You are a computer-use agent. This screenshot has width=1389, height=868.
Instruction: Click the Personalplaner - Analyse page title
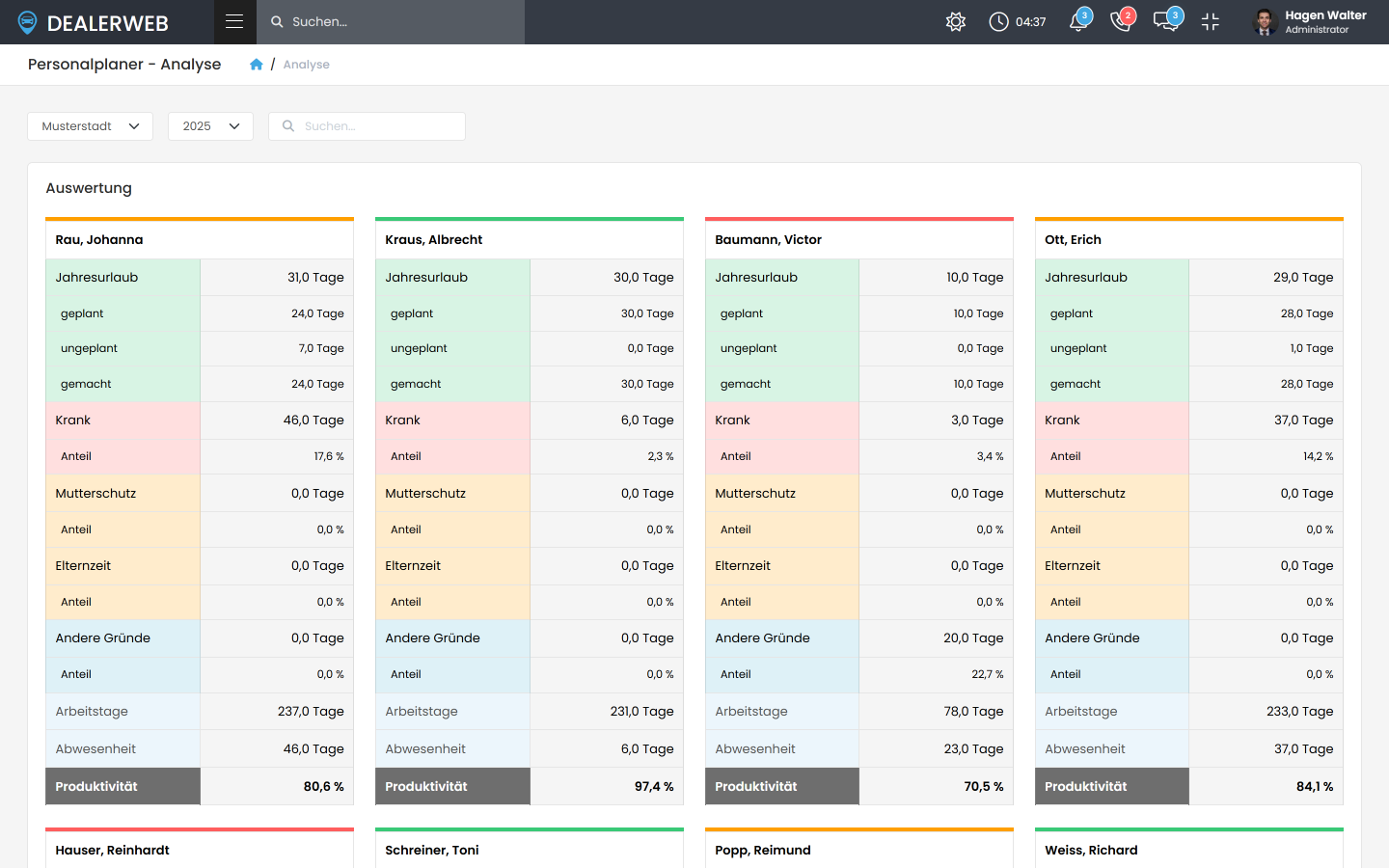pos(124,64)
